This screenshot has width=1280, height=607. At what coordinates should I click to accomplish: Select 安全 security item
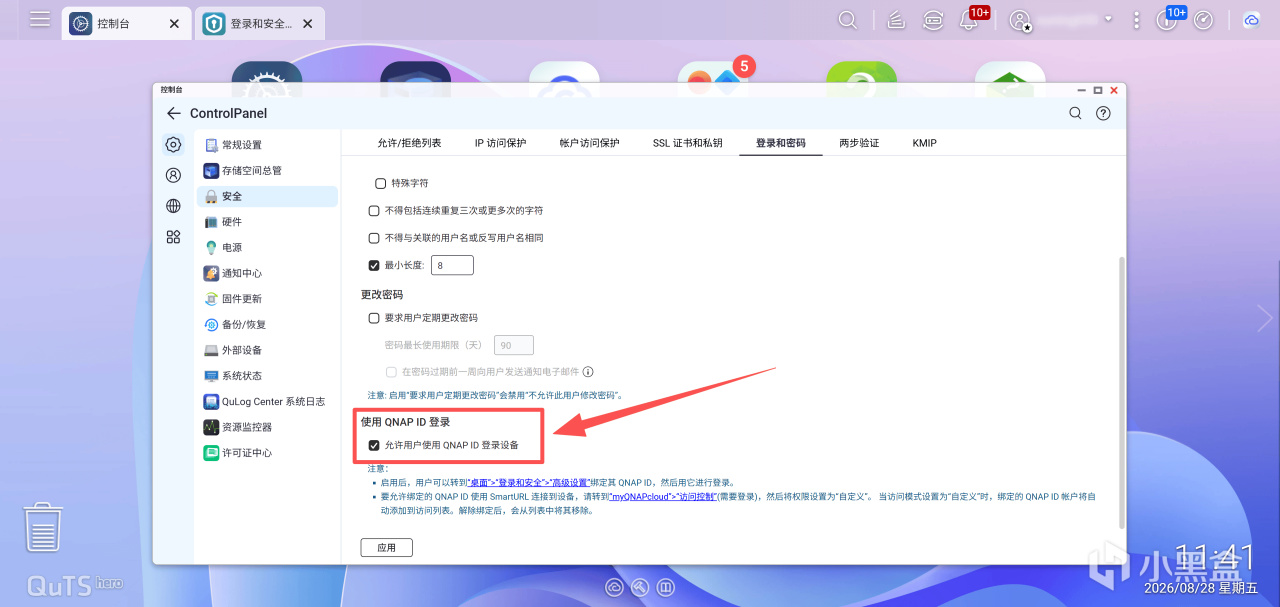pos(267,196)
